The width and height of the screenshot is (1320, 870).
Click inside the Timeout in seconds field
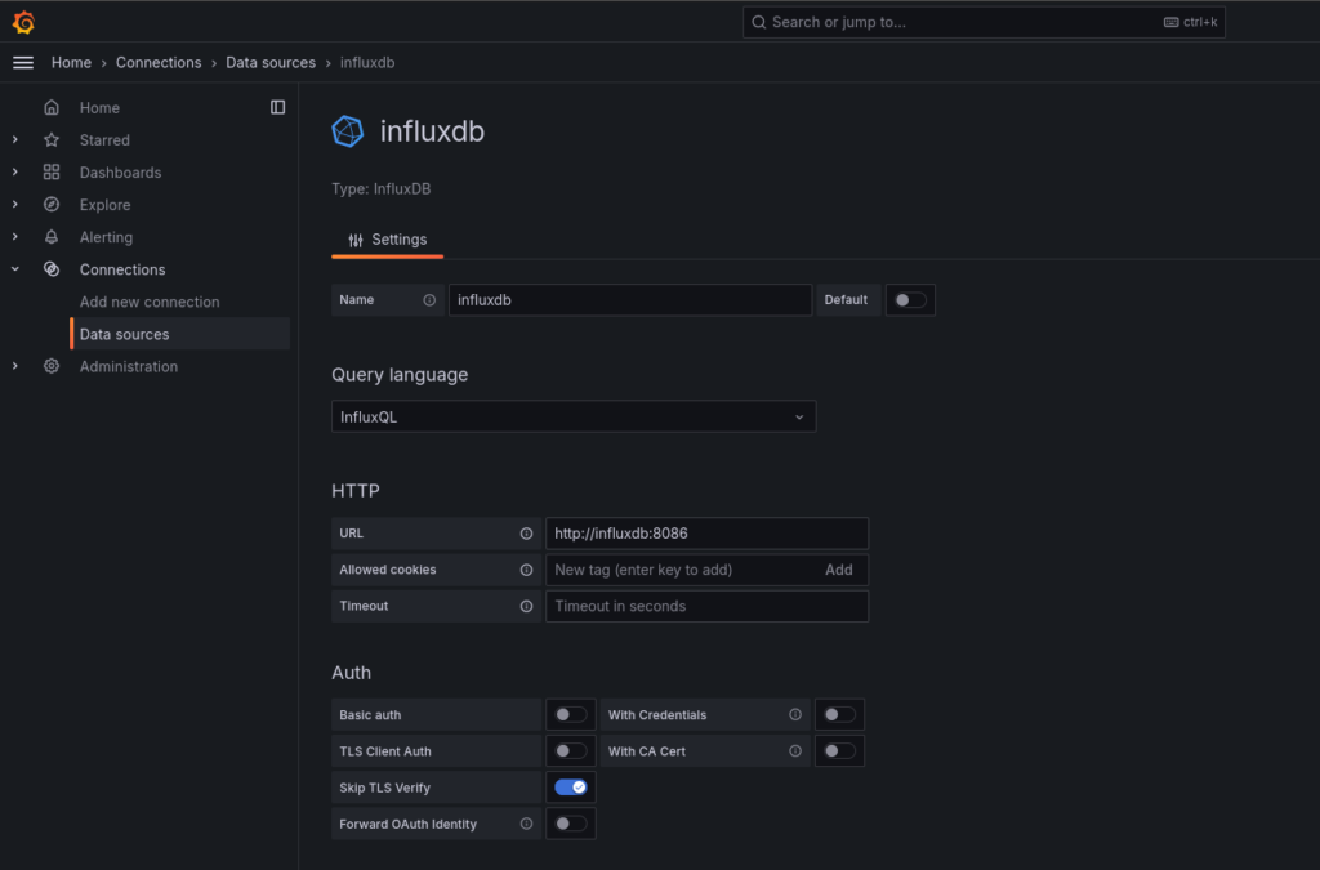[707, 606]
